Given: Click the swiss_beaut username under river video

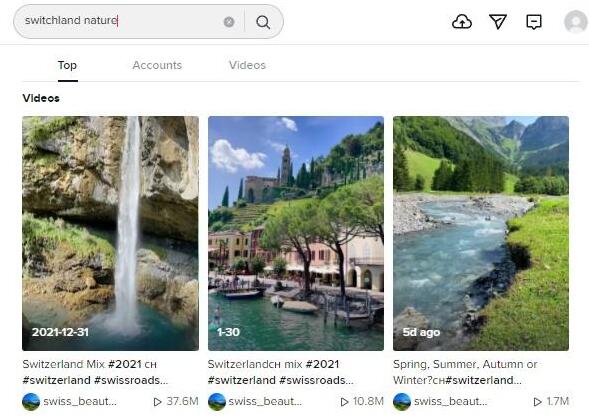Looking at the screenshot, I should coord(450,401).
